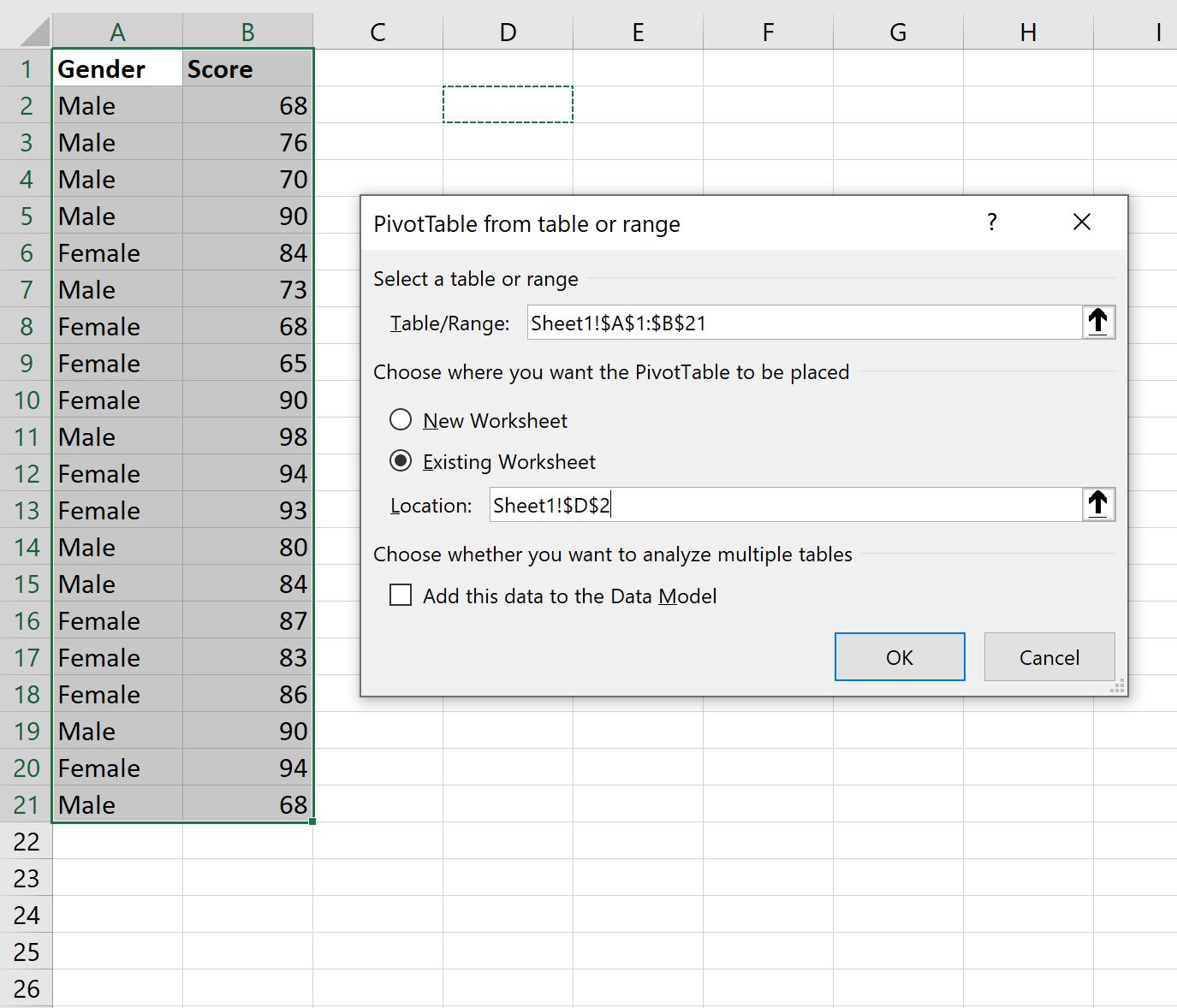Click the Score header cell B1
The height and width of the screenshot is (1008, 1177).
(247, 68)
